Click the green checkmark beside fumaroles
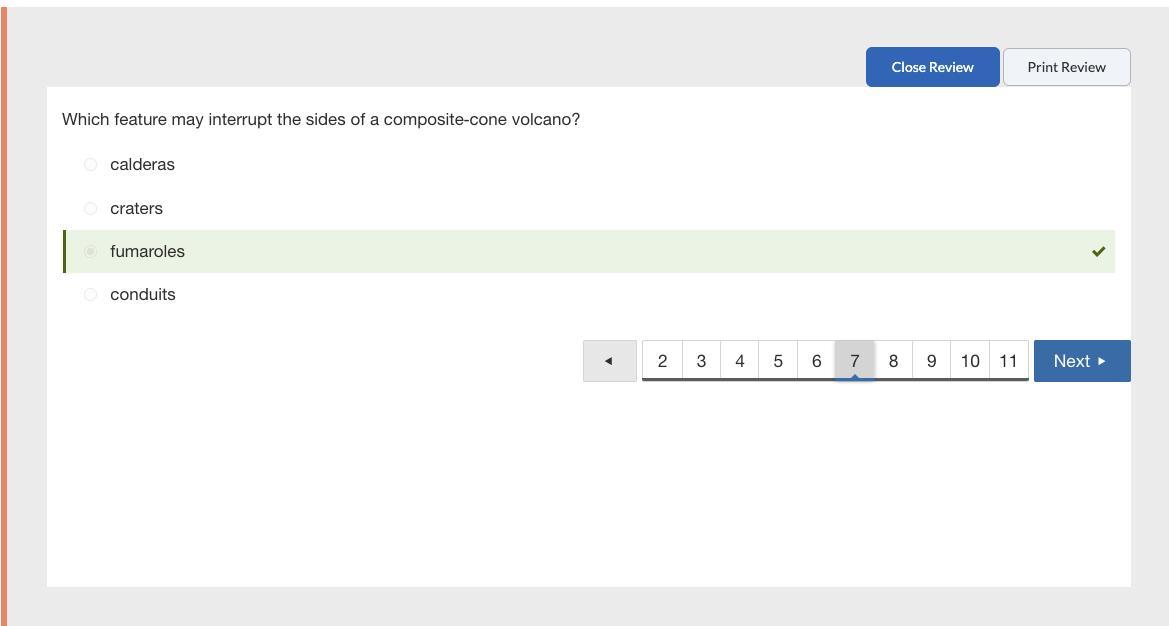Image resolution: width=1169 pixels, height=626 pixels. (x=1098, y=252)
